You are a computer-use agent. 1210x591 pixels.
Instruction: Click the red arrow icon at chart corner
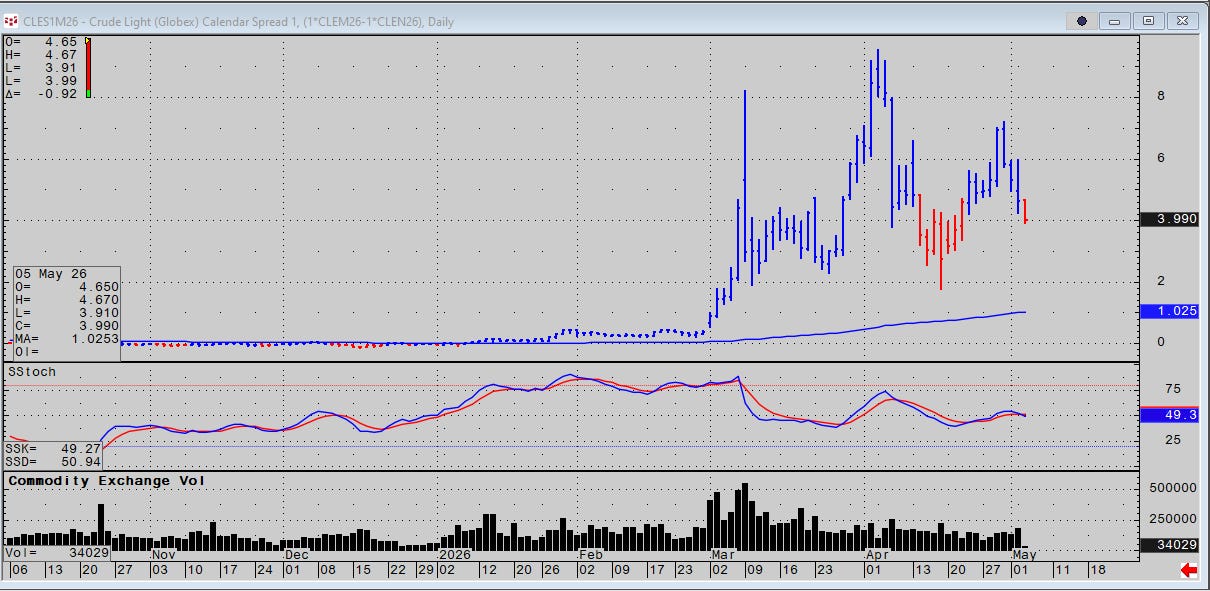(1189, 570)
